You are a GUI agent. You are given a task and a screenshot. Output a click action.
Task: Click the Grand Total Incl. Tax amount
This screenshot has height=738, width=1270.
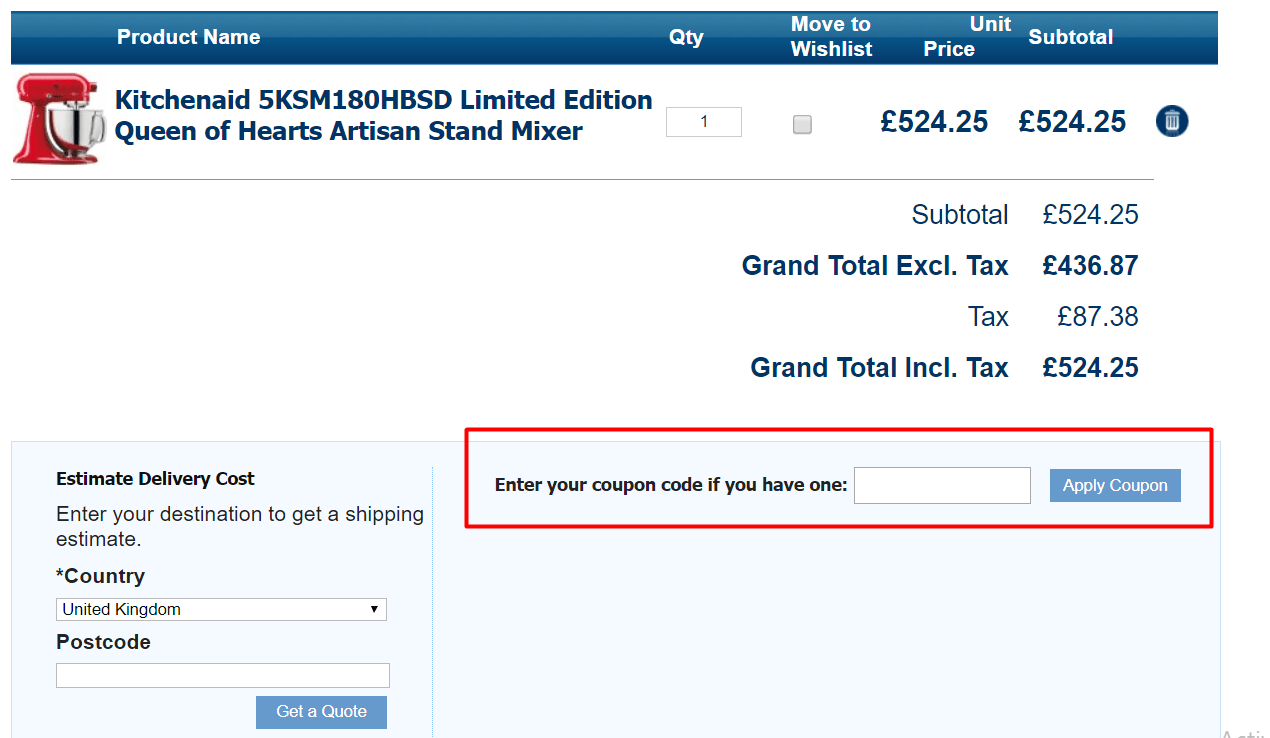[1089, 367]
